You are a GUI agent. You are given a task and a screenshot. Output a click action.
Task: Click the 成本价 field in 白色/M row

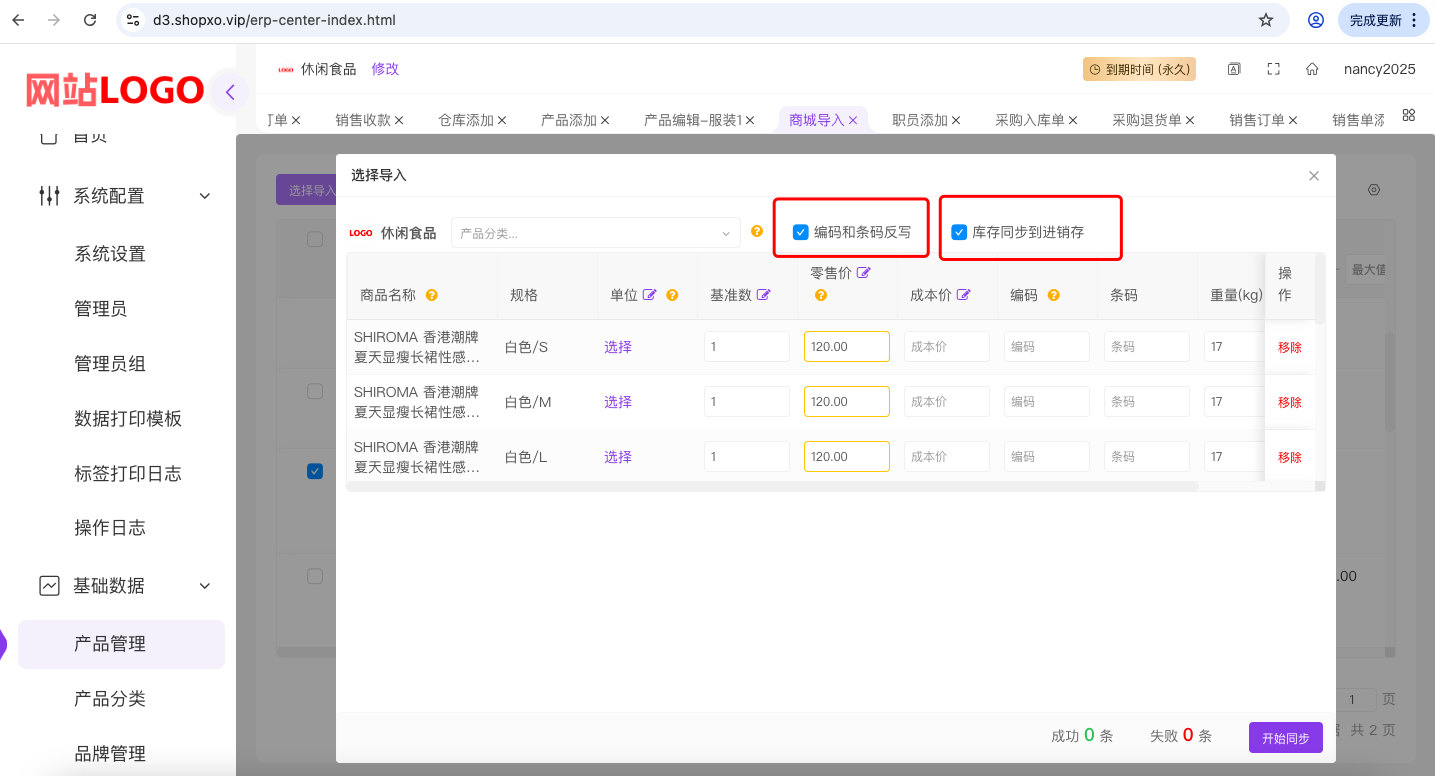(947, 402)
